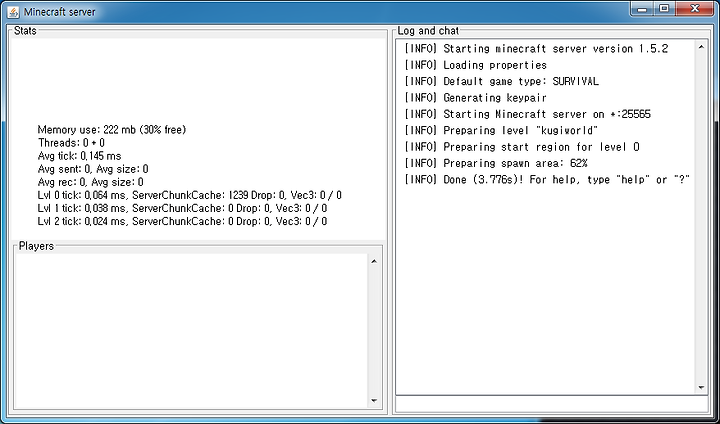Image resolution: width=720 pixels, height=424 pixels.
Task: Close the Minecraft server window
Action: pos(695,9)
